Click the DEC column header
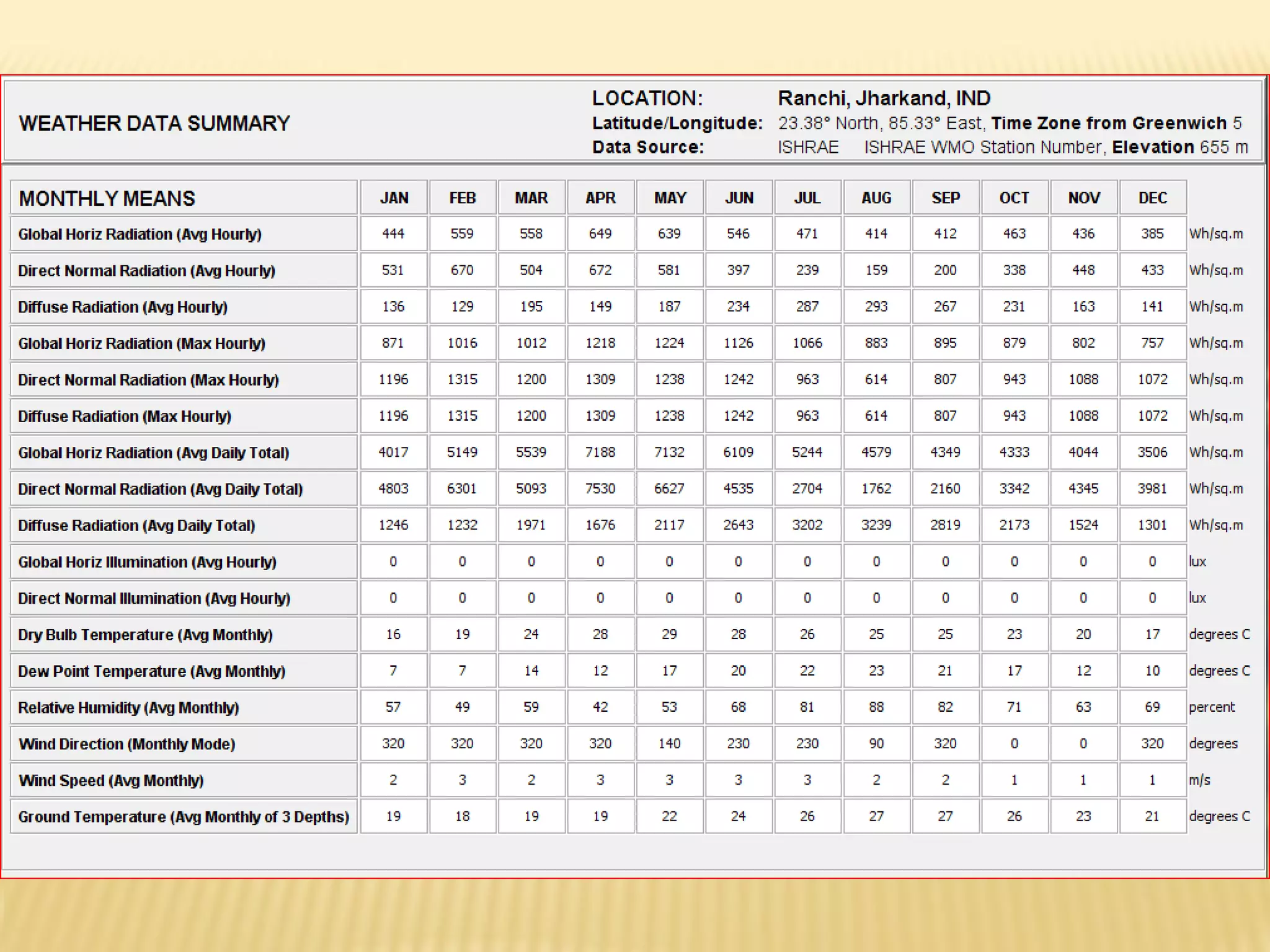The image size is (1270, 952). tap(1152, 198)
